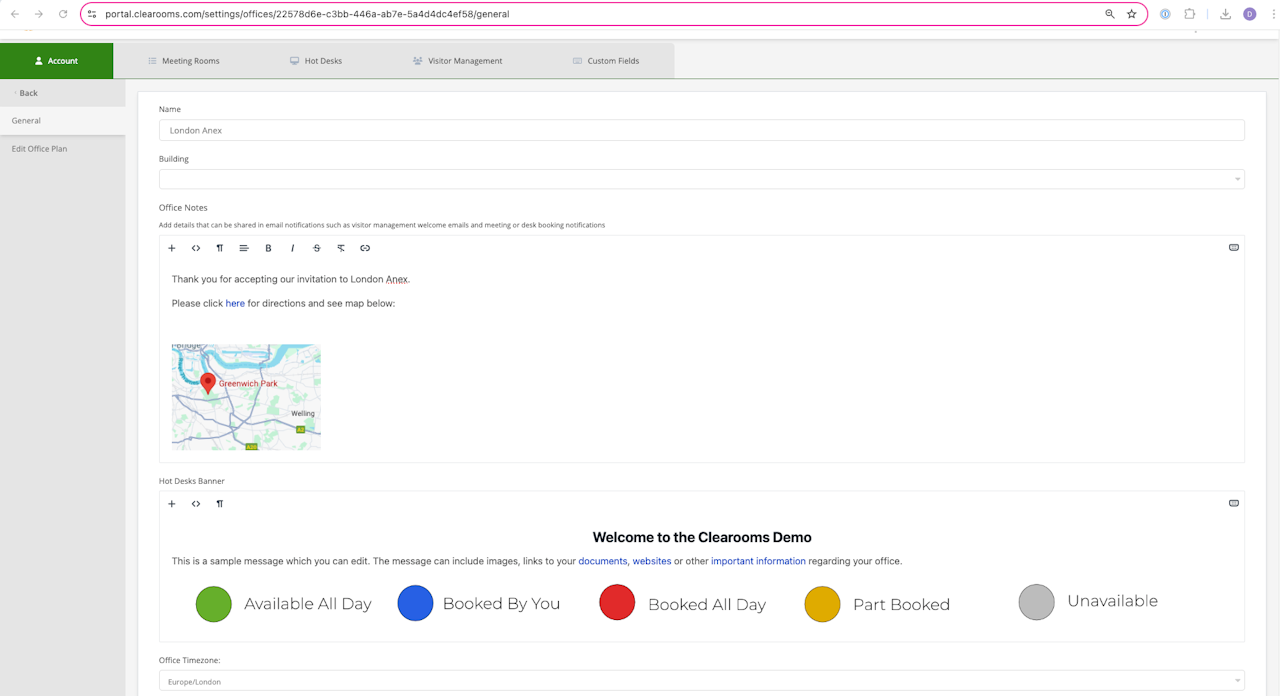Viewport: 1280px width, 696px height.
Task: Select the Account tab
Action: (57, 61)
